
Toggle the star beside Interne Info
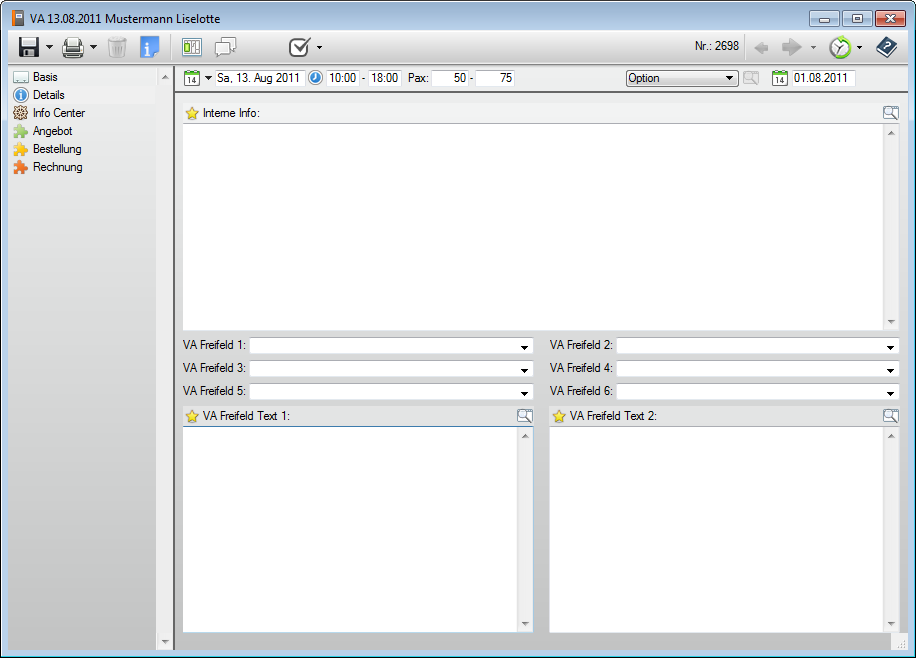coord(192,113)
